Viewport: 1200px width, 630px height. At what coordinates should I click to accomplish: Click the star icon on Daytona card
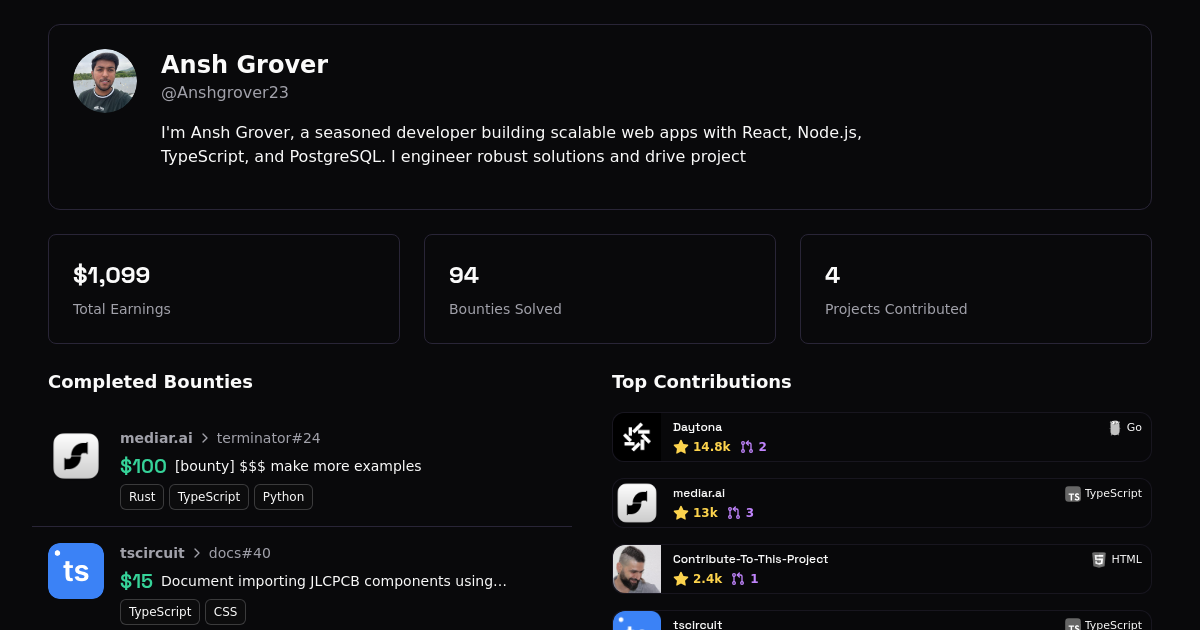[x=681, y=447]
